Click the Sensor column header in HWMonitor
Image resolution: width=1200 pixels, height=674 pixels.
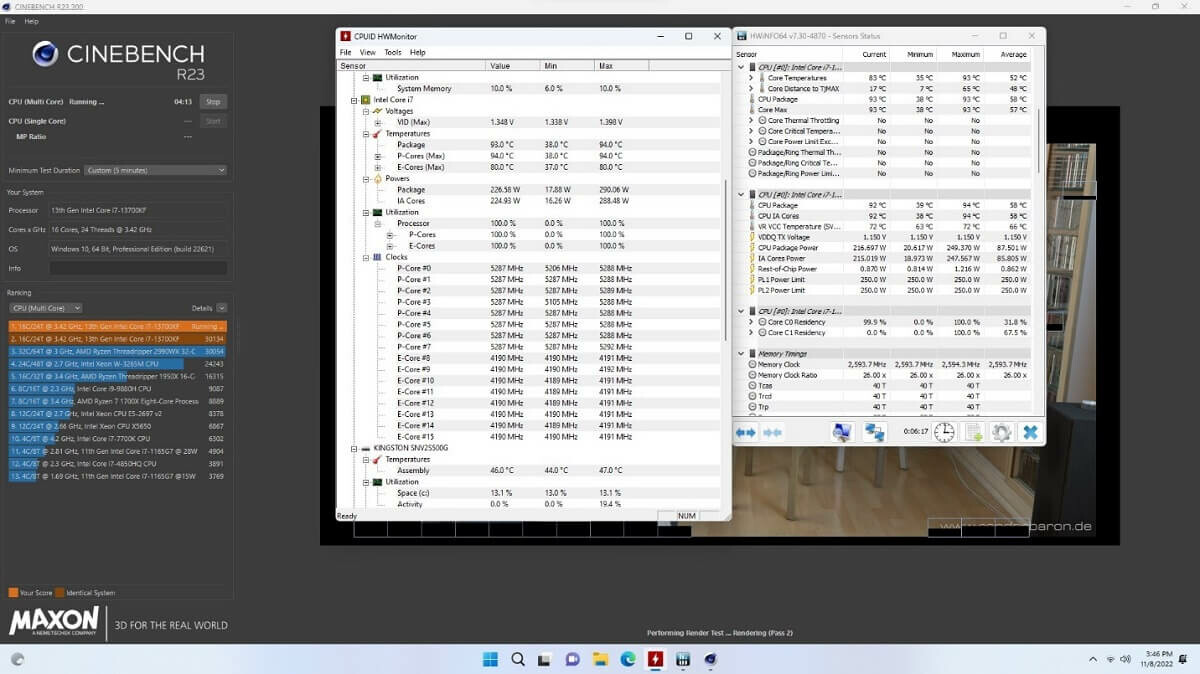[411, 65]
